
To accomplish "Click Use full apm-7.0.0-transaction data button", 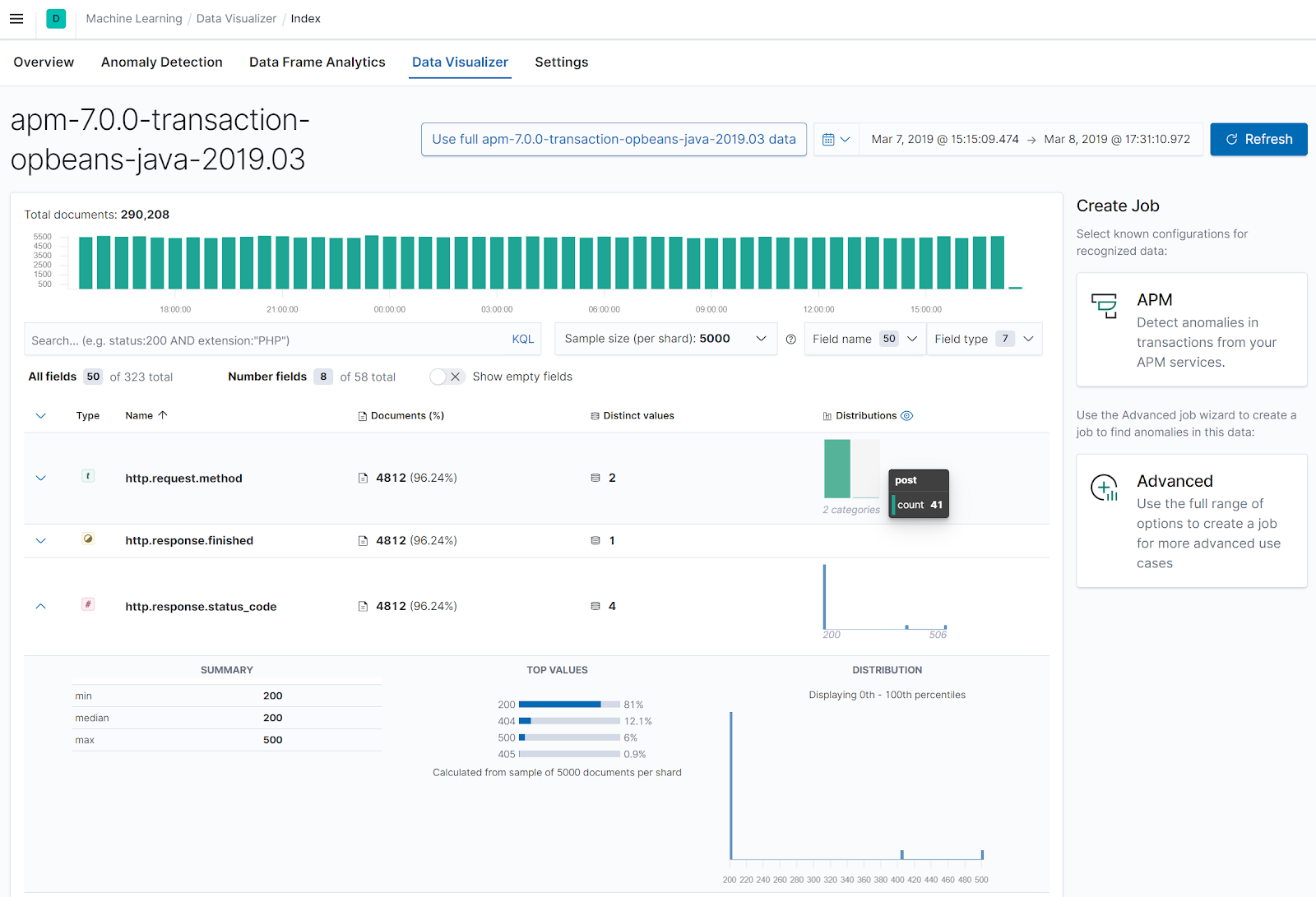I will point(614,140).
